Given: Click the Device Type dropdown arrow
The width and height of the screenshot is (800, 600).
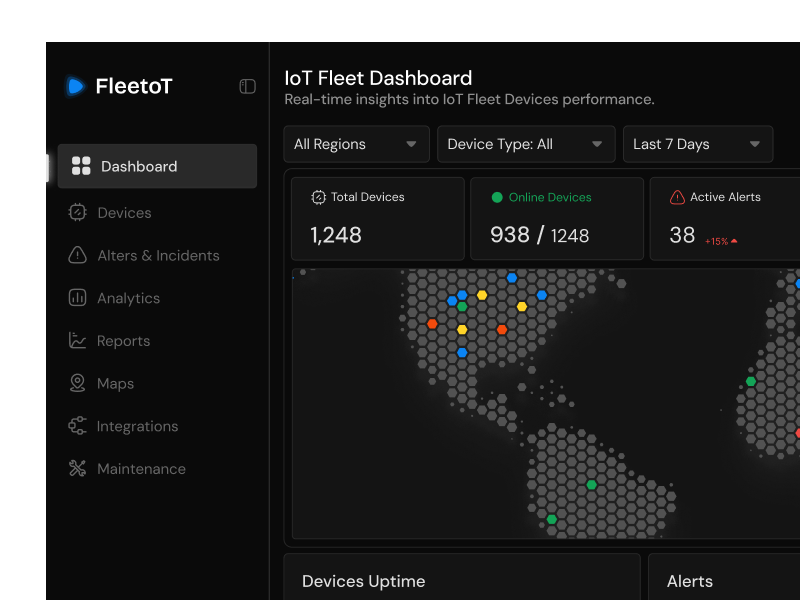Looking at the screenshot, I should [597, 144].
